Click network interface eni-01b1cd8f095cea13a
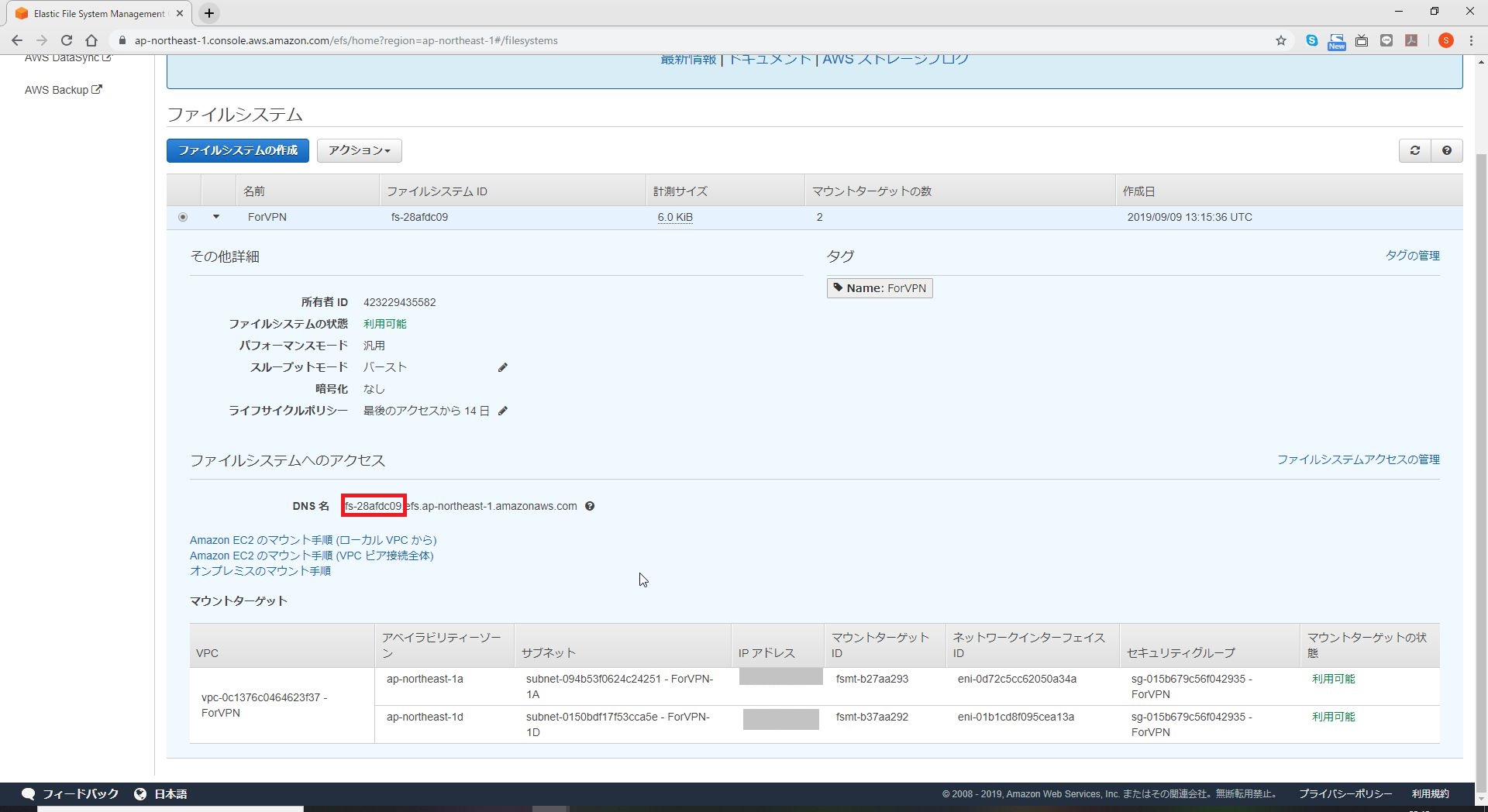Screen dimensions: 1488x812 tap(1016, 717)
